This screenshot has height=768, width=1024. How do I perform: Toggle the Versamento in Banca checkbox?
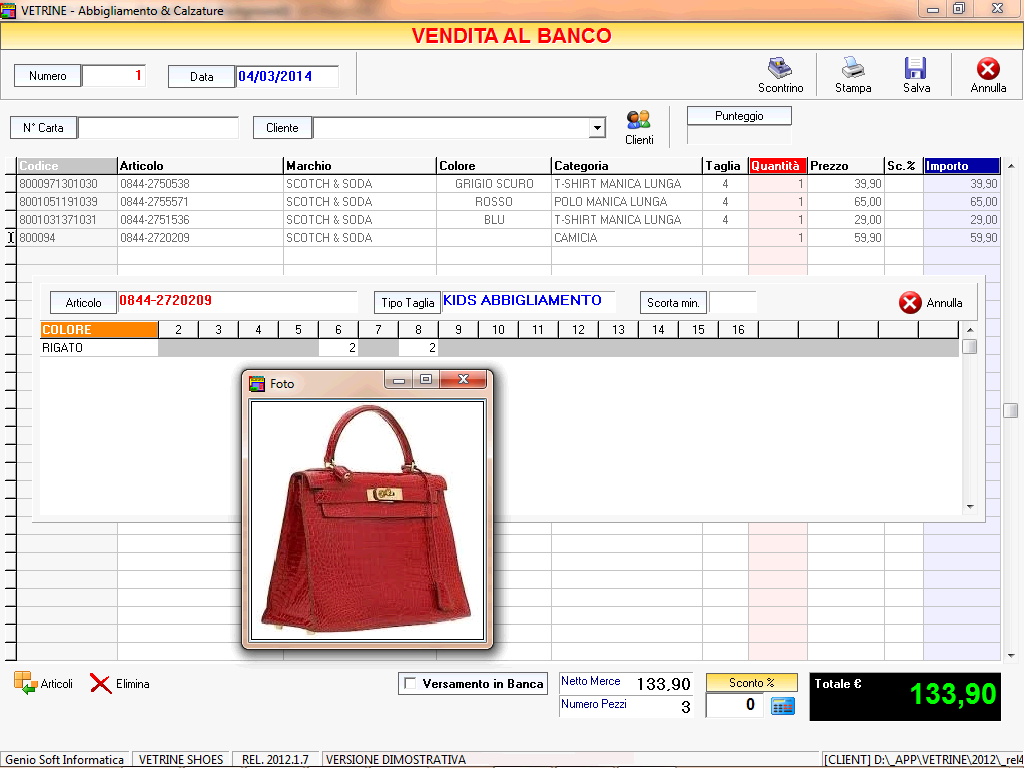click(410, 683)
